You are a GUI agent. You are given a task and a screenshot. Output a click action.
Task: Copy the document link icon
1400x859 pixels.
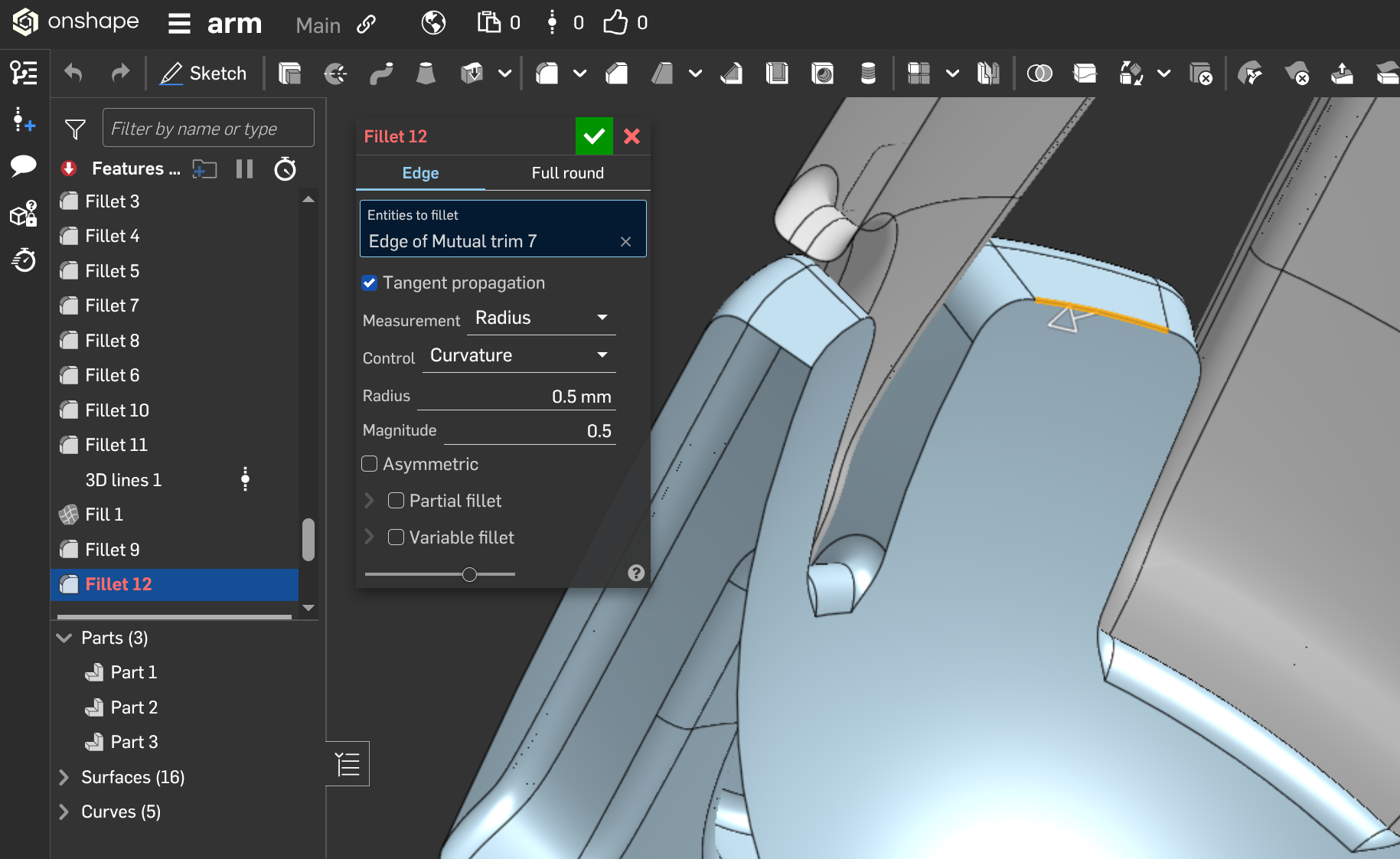(x=367, y=24)
